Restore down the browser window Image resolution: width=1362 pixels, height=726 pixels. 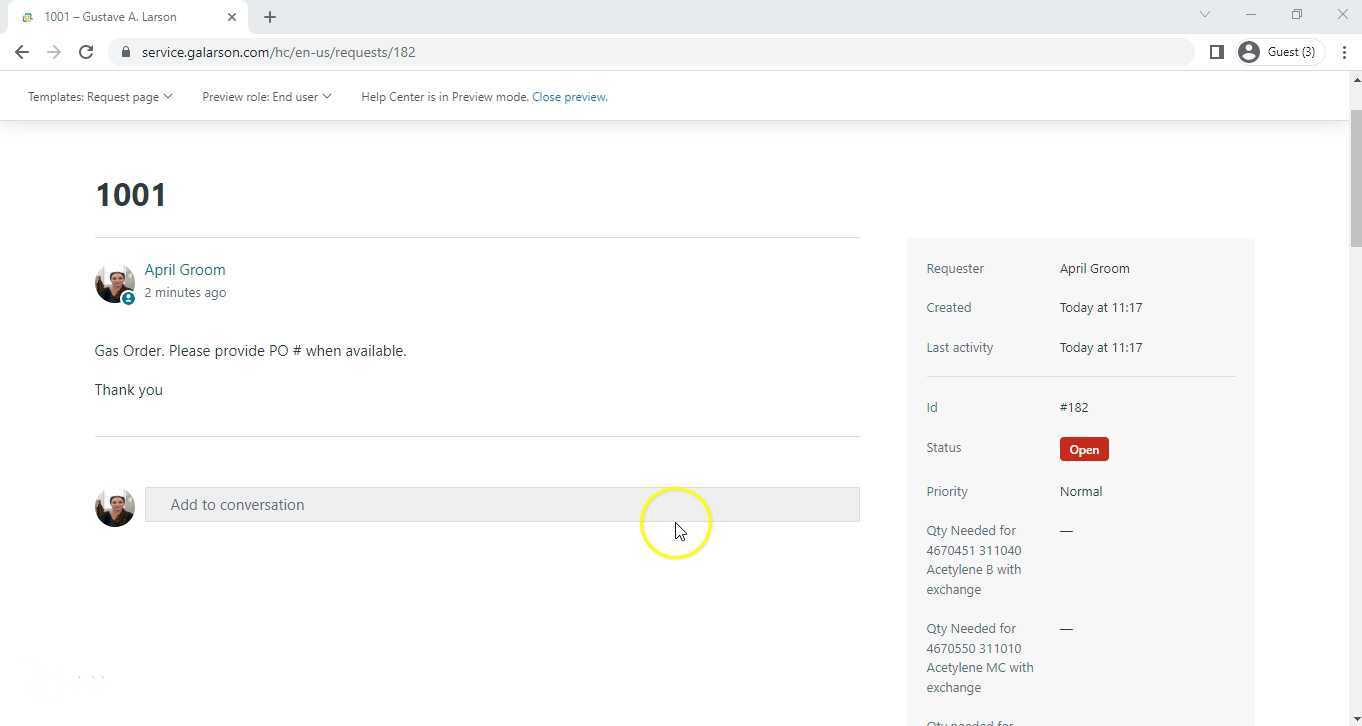pos(1297,14)
